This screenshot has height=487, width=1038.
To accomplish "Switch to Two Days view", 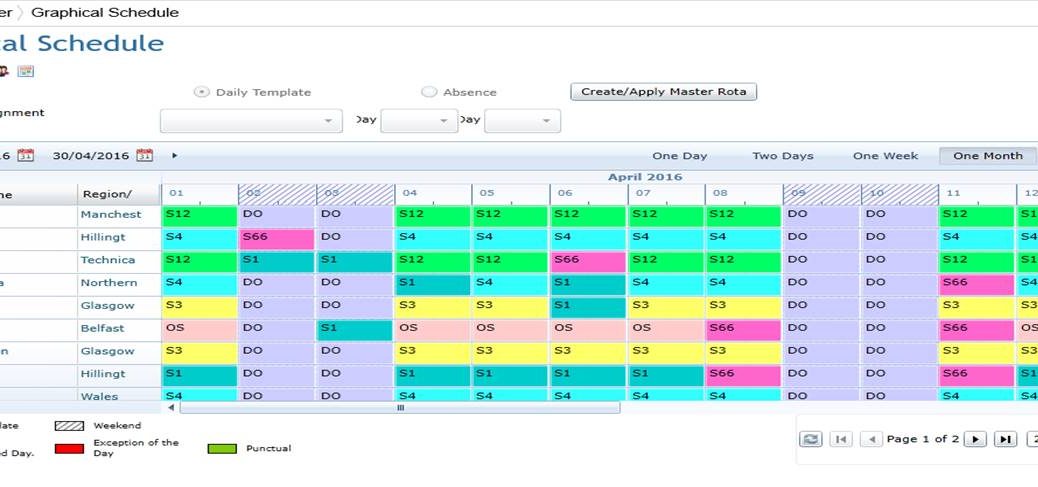I will pos(782,156).
